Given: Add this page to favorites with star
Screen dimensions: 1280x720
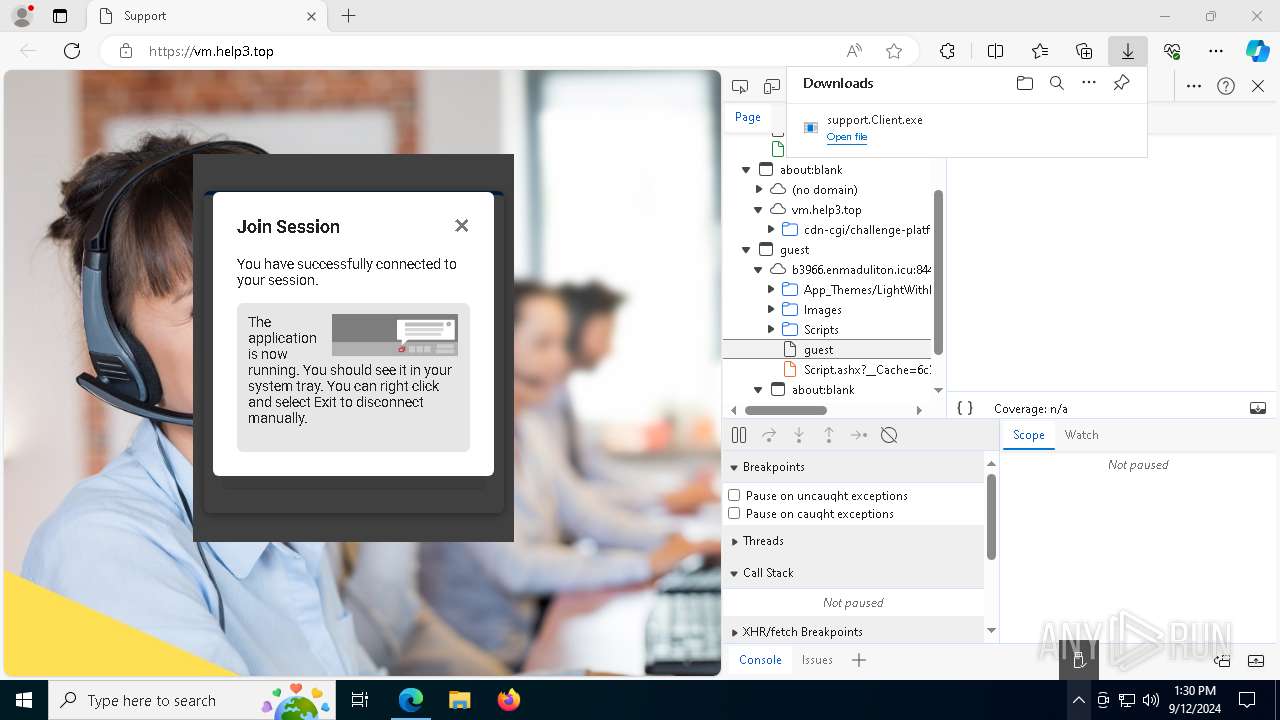Looking at the screenshot, I should 894,51.
